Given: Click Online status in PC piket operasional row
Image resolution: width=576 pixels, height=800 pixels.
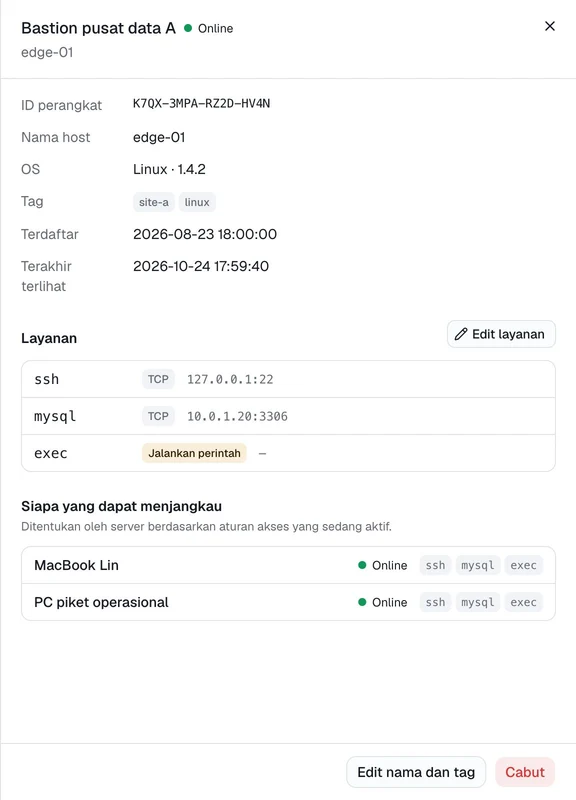Looking at the screenshot, I should (x=383, y=602).
